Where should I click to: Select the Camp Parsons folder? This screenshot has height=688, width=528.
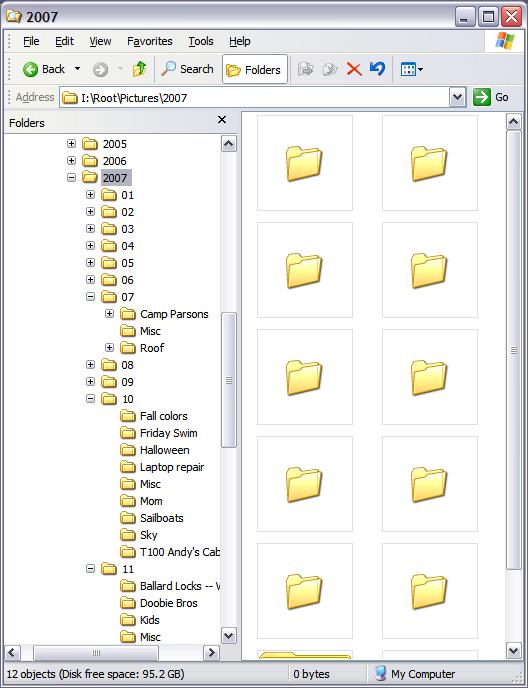(174, 314)
